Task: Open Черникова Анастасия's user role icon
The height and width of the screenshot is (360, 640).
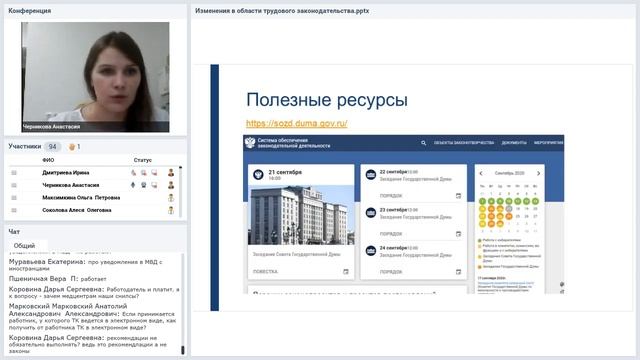Action: (x=171, y=185)
